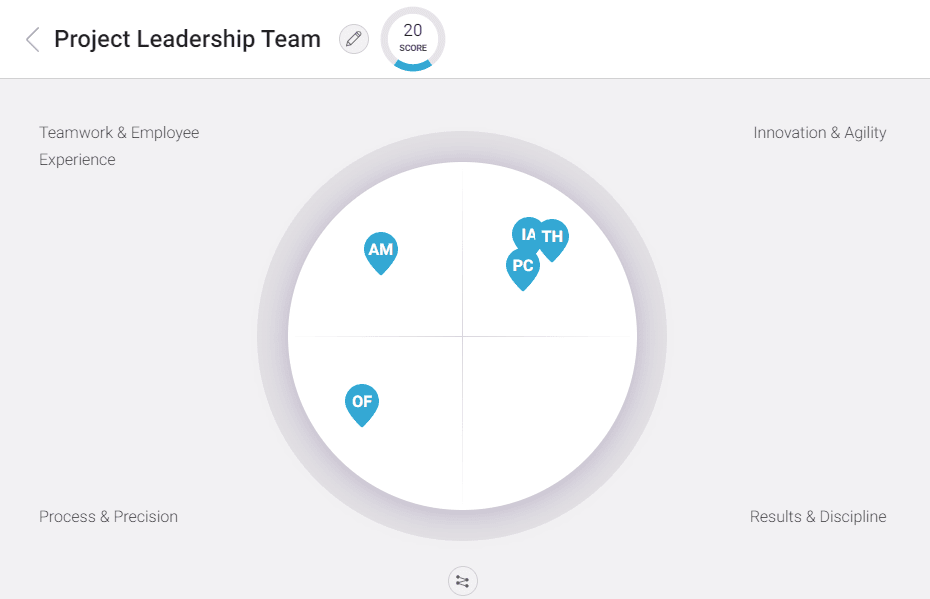Go back using the left chevron arrow

pyautogui.click(x=33, y=39)
